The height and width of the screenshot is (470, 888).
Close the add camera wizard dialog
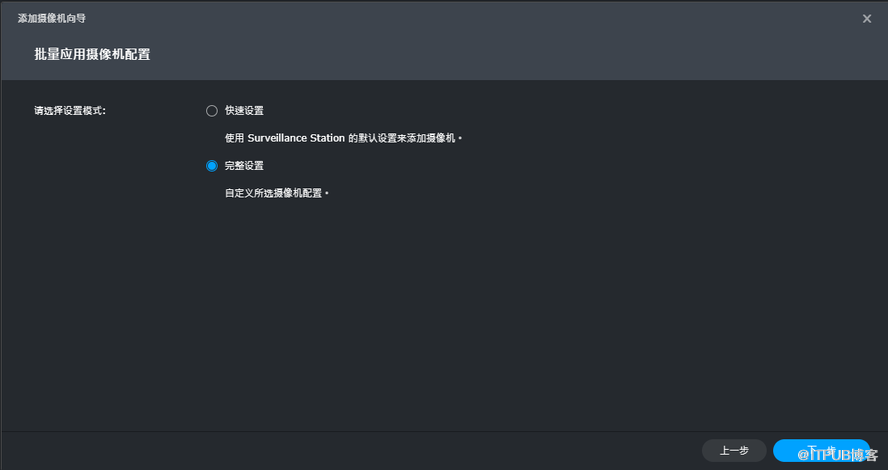coord(867,18)
